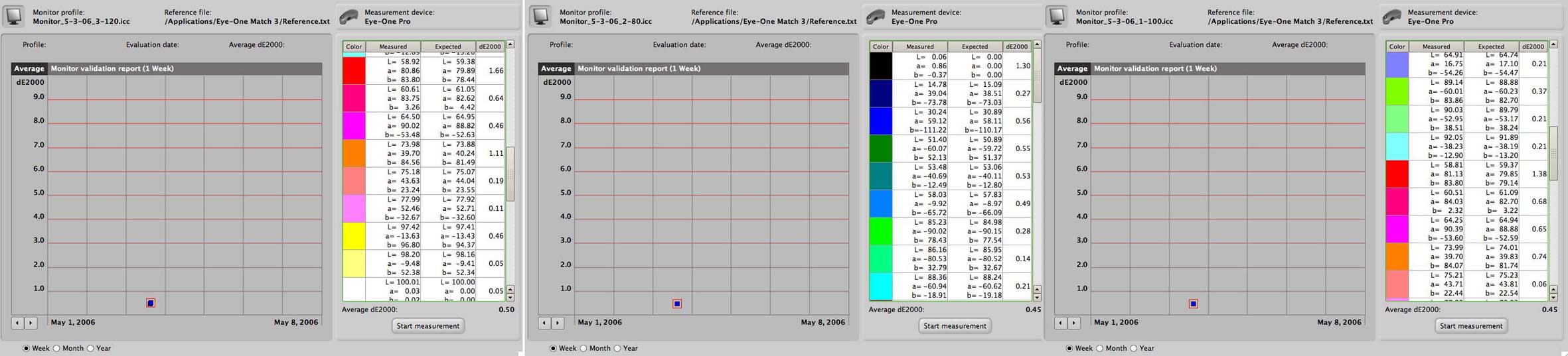
Task: Click bottom scroll-down arrow of 3-120 color table
Action: click(x=510, y=298)
